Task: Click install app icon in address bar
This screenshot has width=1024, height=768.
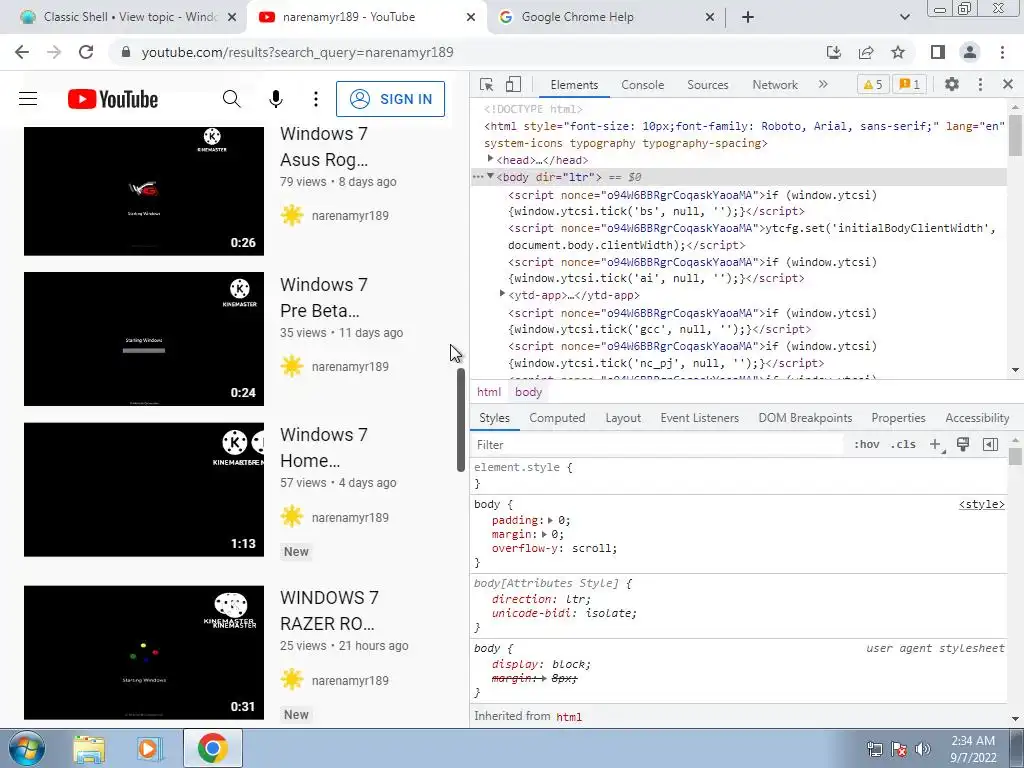Action: click(x=833, y=52)
